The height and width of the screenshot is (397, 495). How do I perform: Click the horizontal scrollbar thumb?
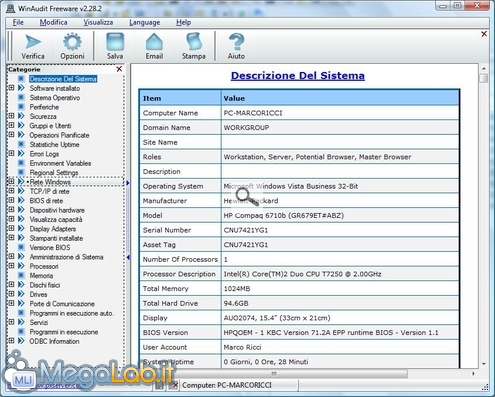tap(273, 374)
